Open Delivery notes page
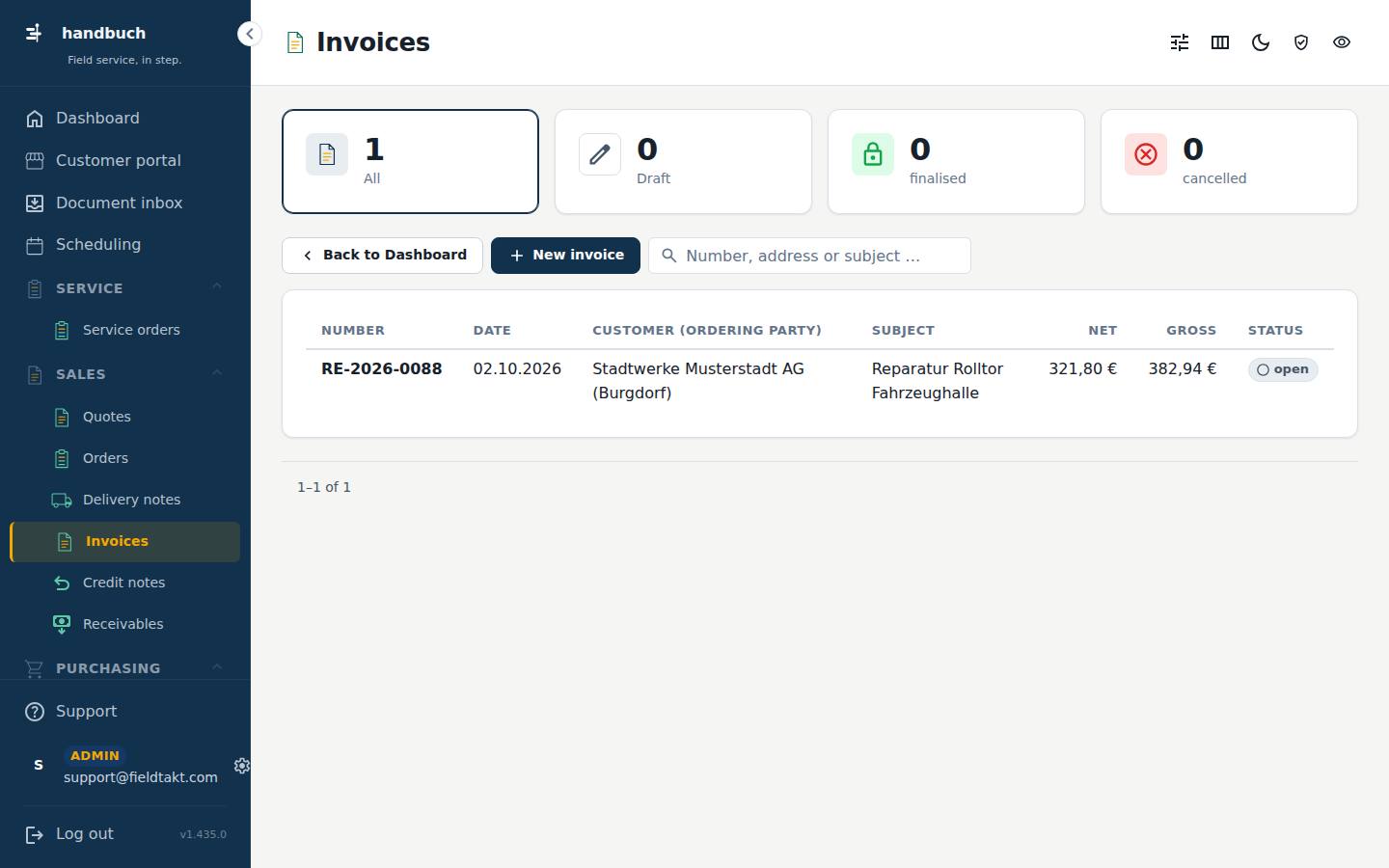 point(125,500)
